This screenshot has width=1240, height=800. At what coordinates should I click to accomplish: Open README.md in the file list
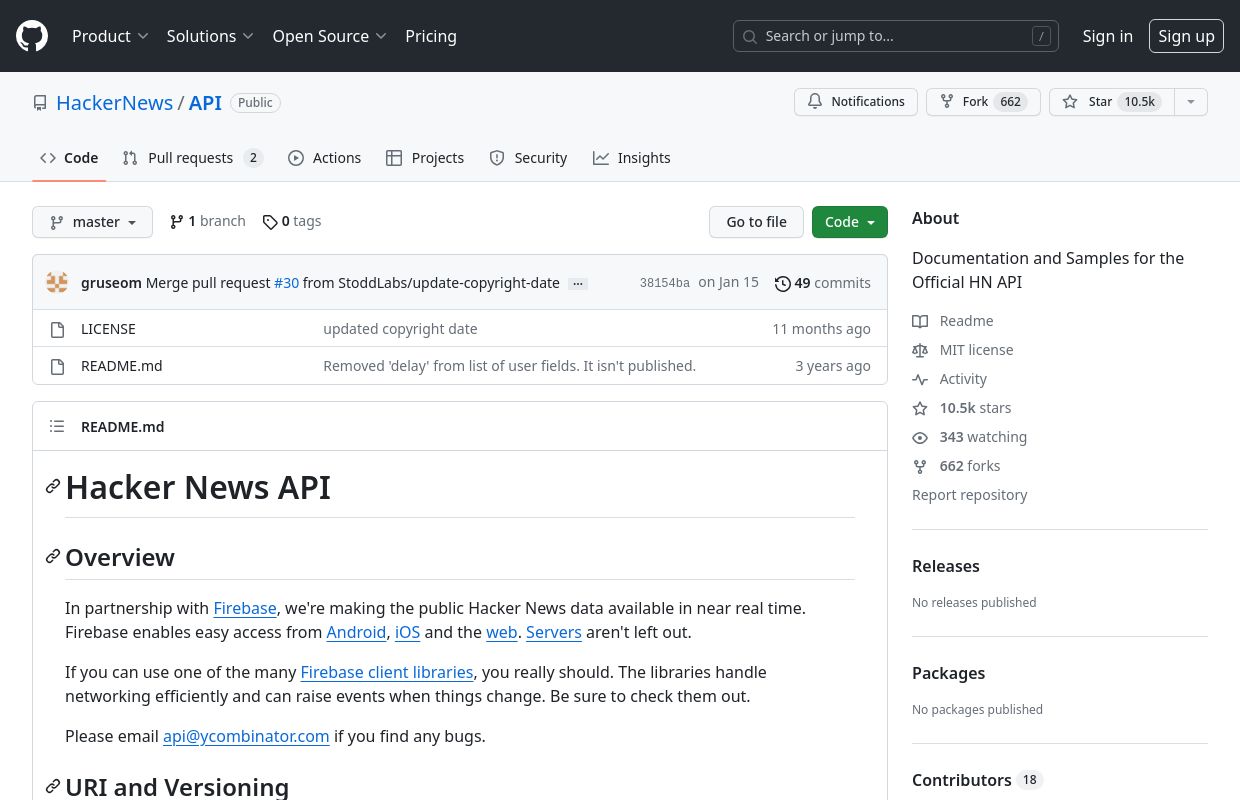[x=121, y=366]
